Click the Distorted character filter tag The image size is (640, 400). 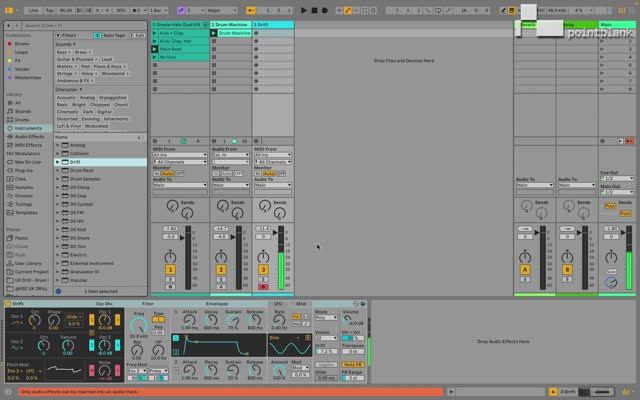[67, 119]
